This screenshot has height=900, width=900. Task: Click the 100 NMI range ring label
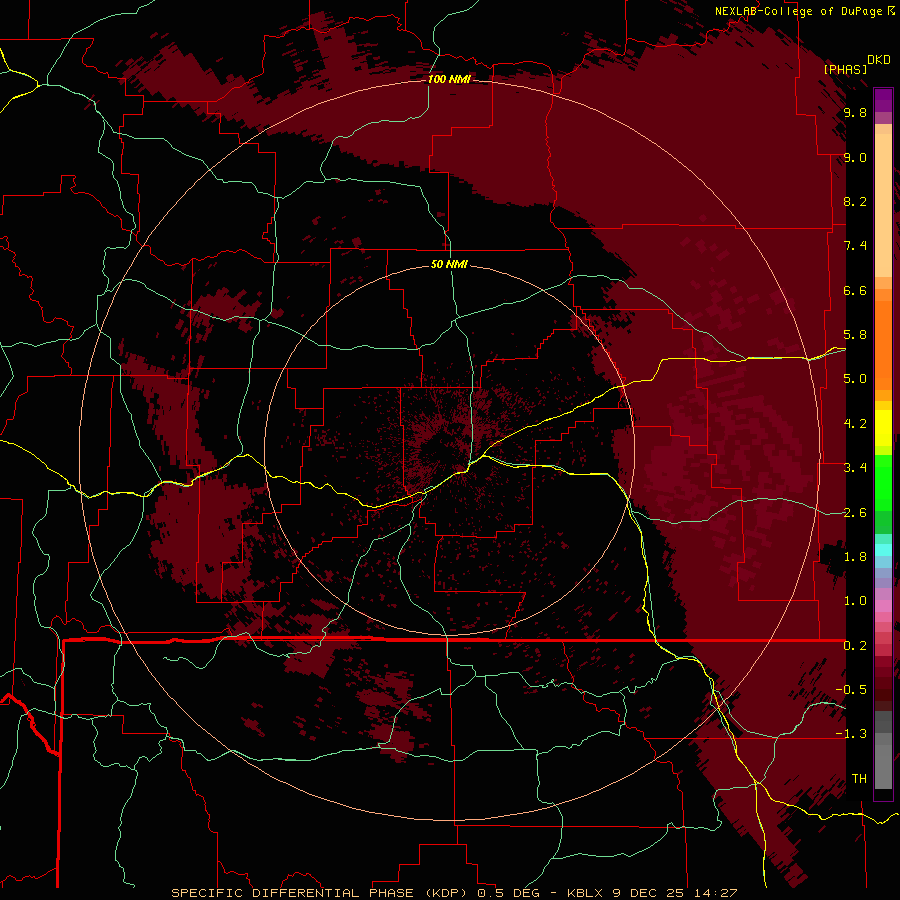pyautogui.click(x=449, y=79)
